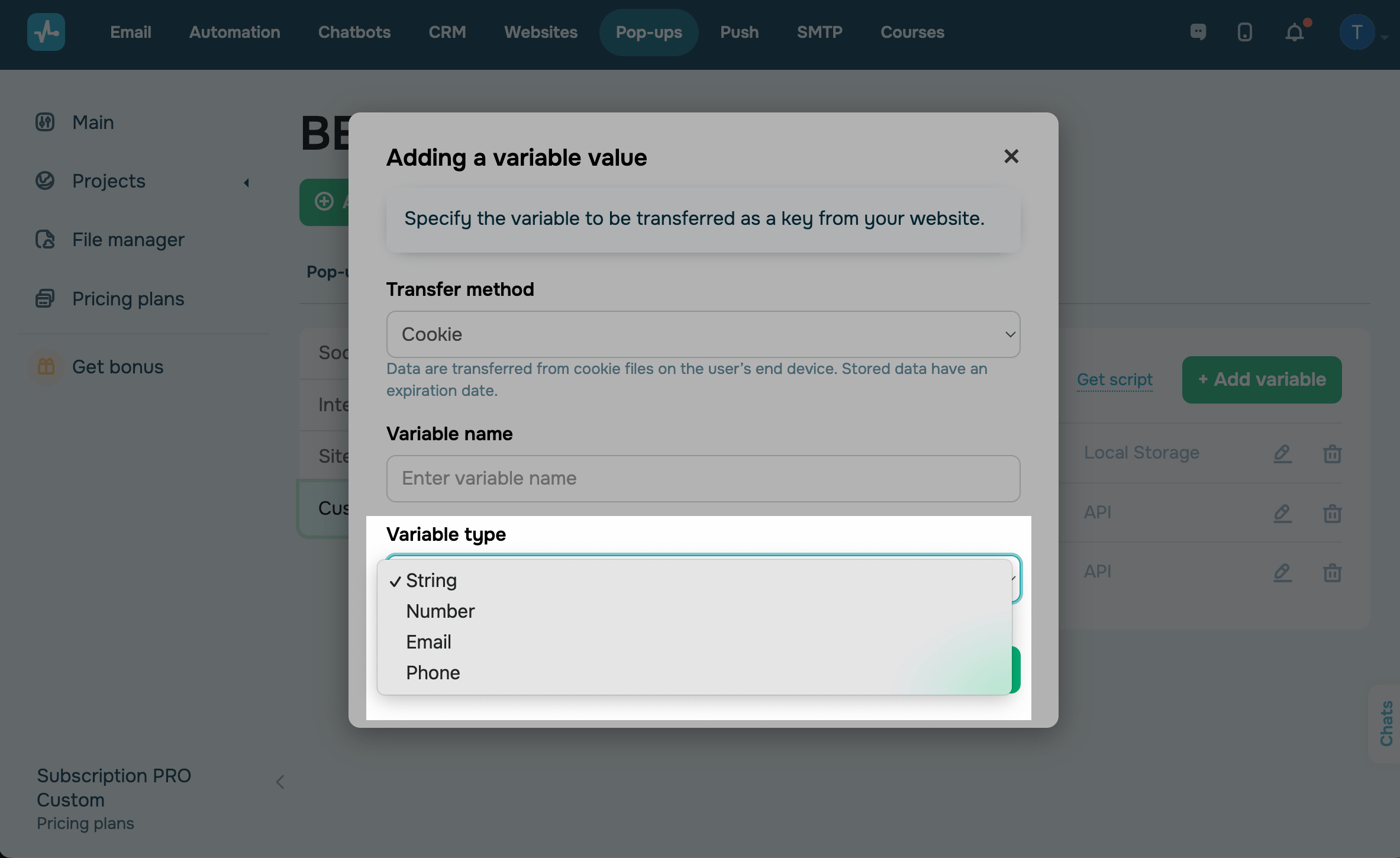Click the Get bonus gift icon
The width and height of the screenshot is (1400, 858).
[x=46, y=367]
